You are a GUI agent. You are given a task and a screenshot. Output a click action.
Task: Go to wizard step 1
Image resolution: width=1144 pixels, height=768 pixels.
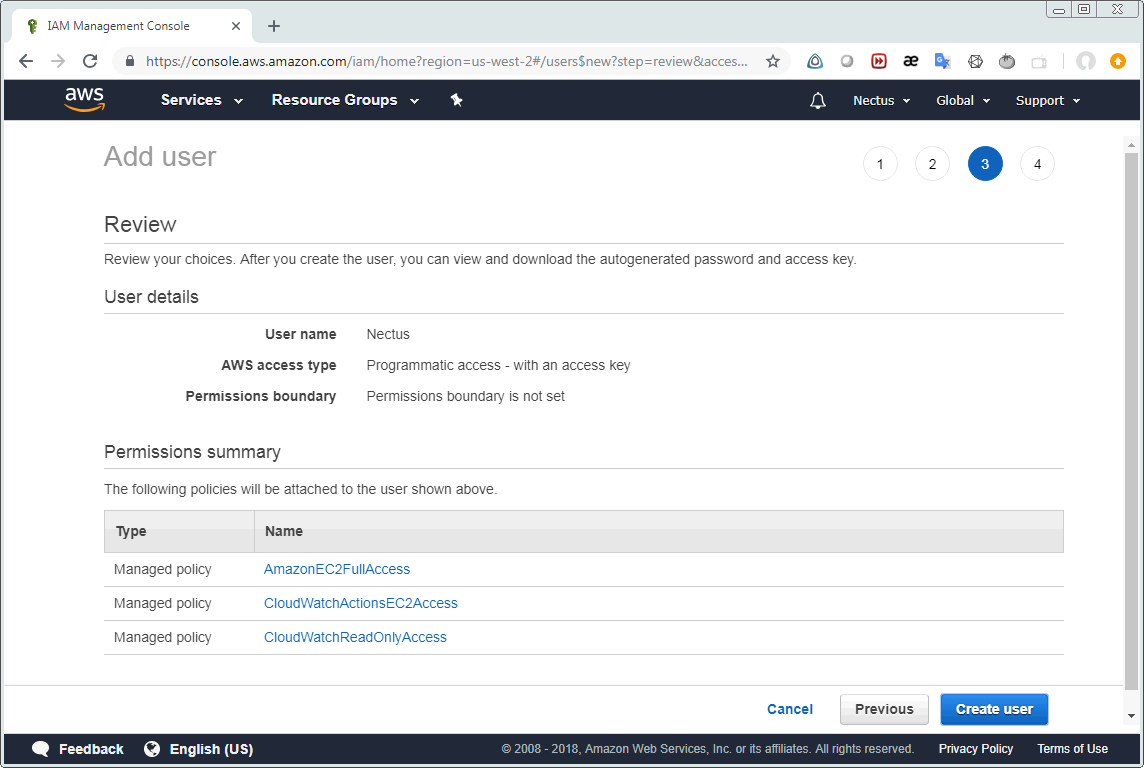pyautogui.click(x=880, y=164)
